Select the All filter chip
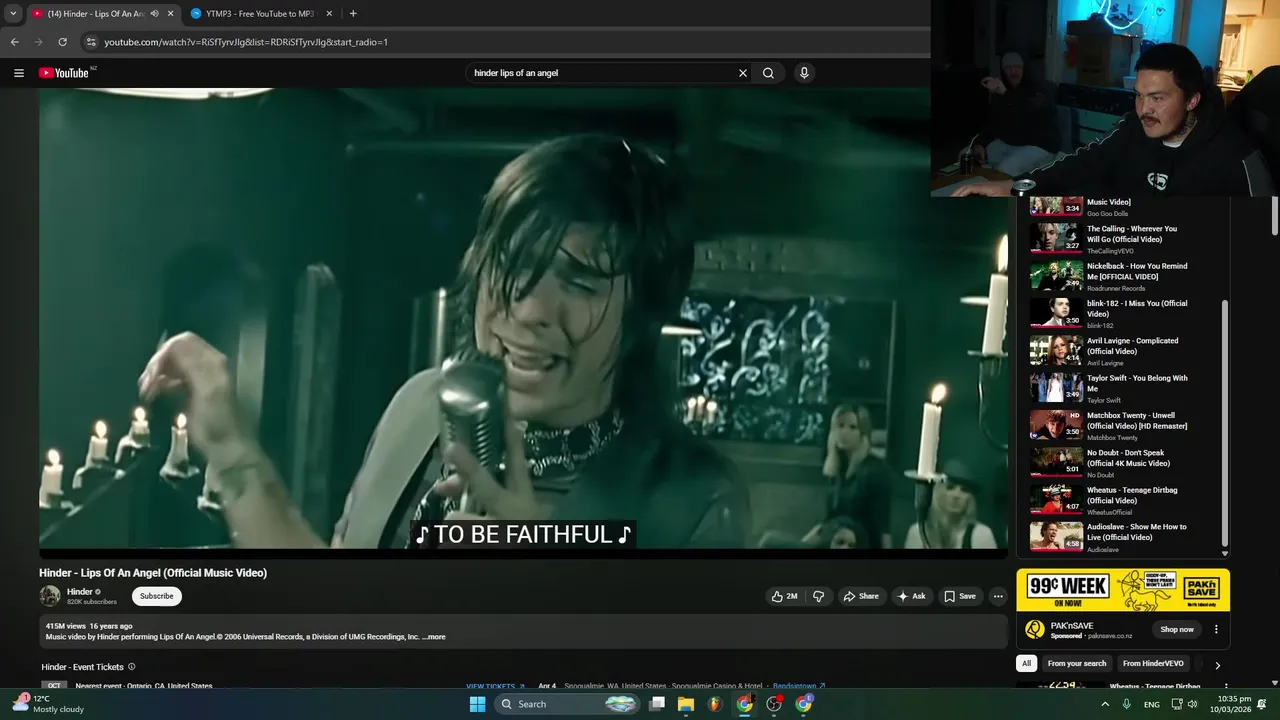1280x720 pixels. (1026, 664)
